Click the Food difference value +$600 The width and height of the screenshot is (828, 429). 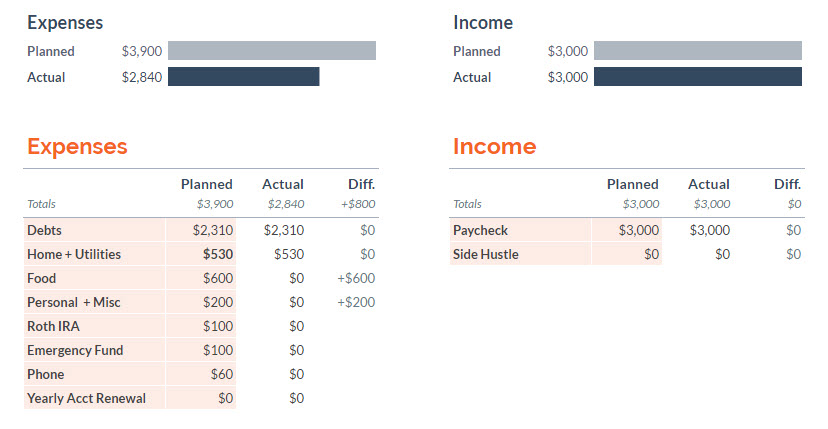click(356, 278)
